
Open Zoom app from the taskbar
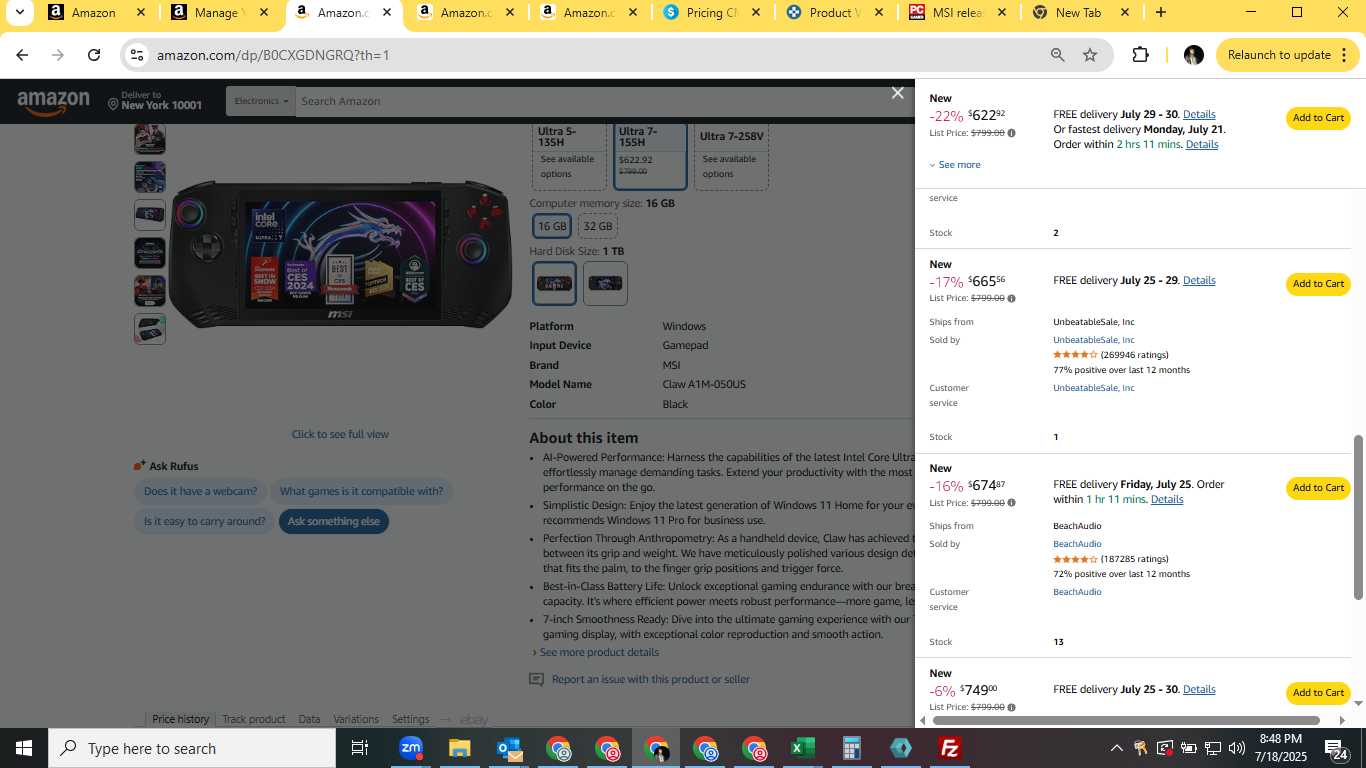410,748
